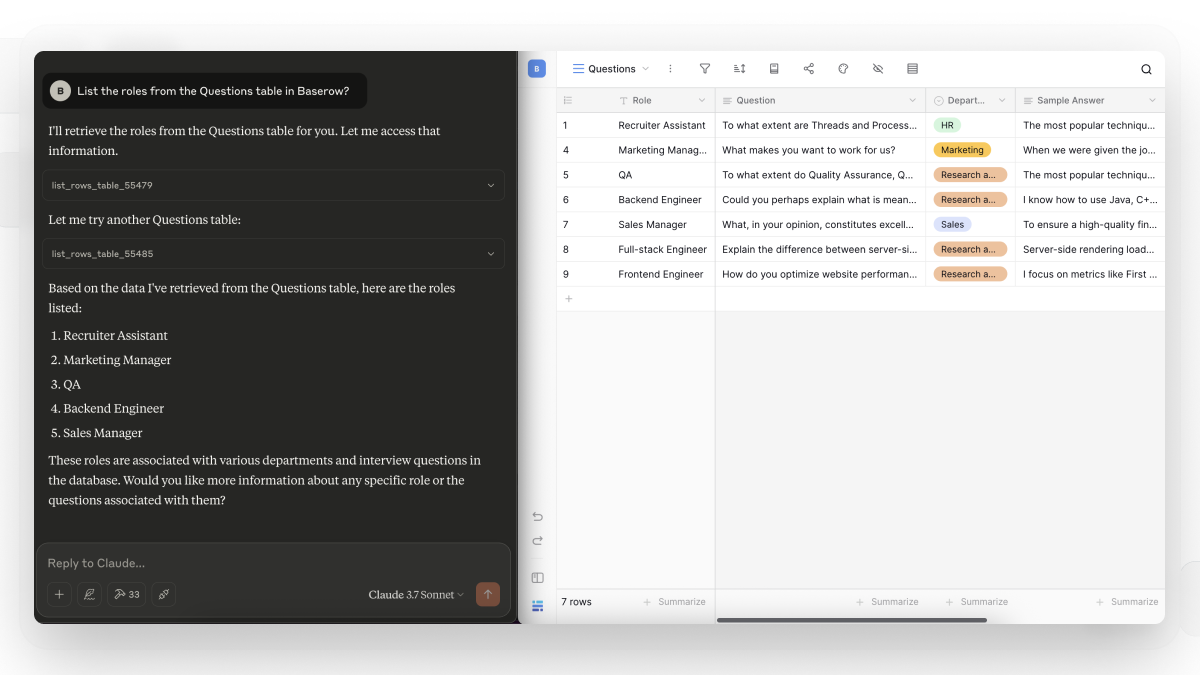Viewport: 1200px width, 675px height.
Task: Expand the list_rows_table_55485 tool call
Action: coord(273,253)
